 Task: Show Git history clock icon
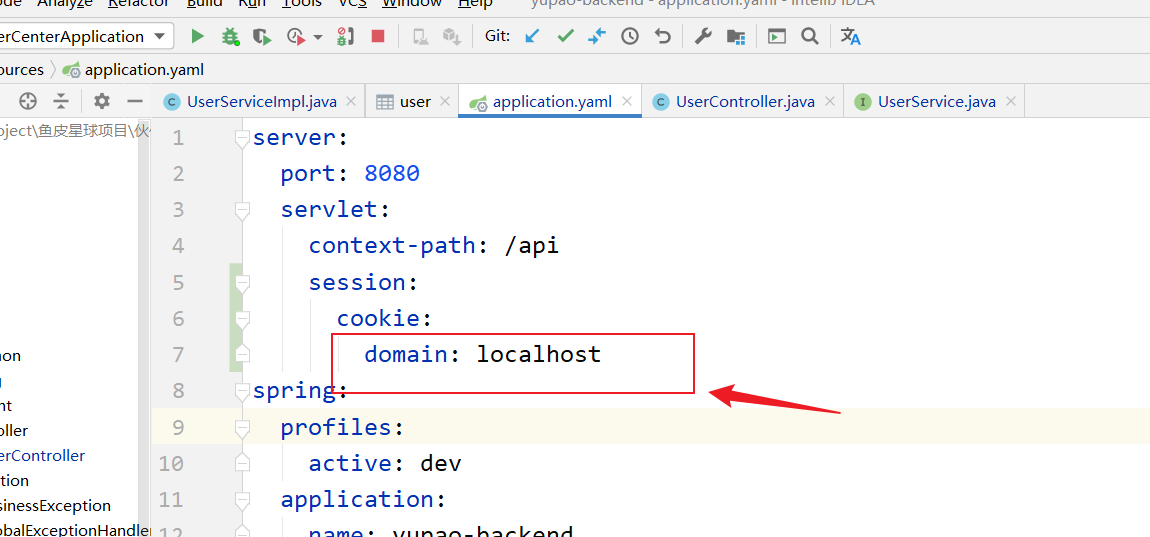630,37
